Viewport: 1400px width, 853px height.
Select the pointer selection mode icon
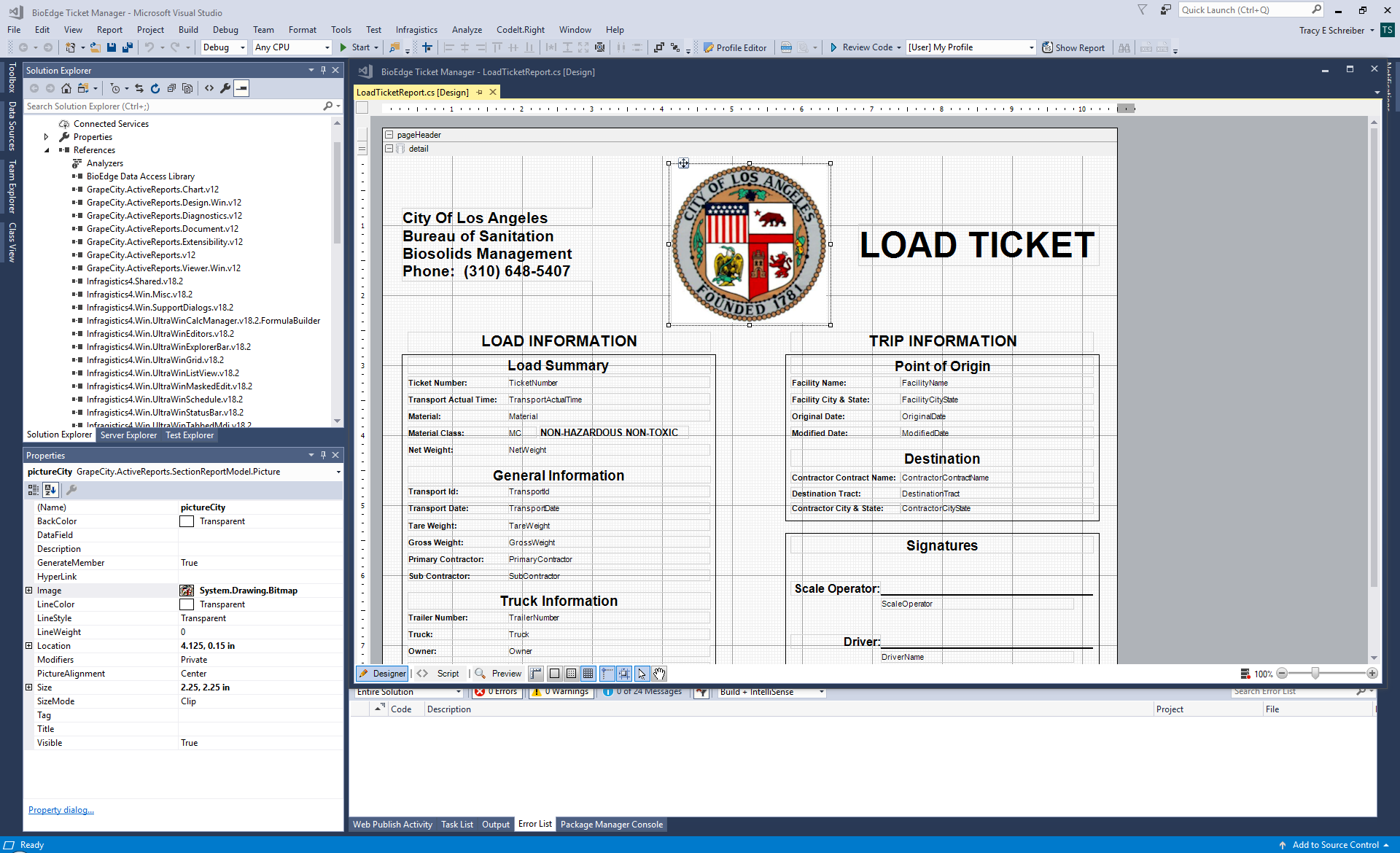click(642, 674)
